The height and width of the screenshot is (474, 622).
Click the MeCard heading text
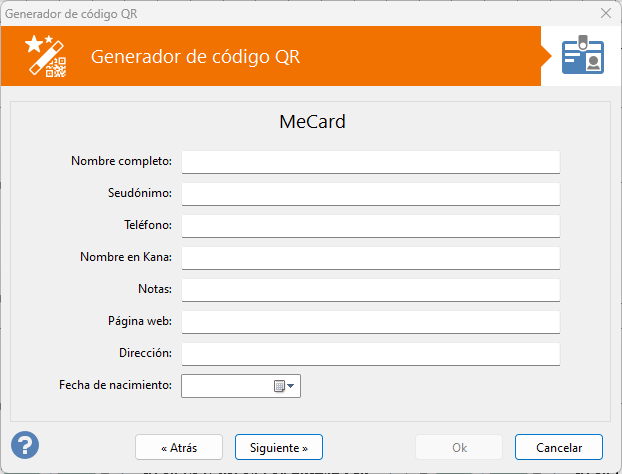311,122
